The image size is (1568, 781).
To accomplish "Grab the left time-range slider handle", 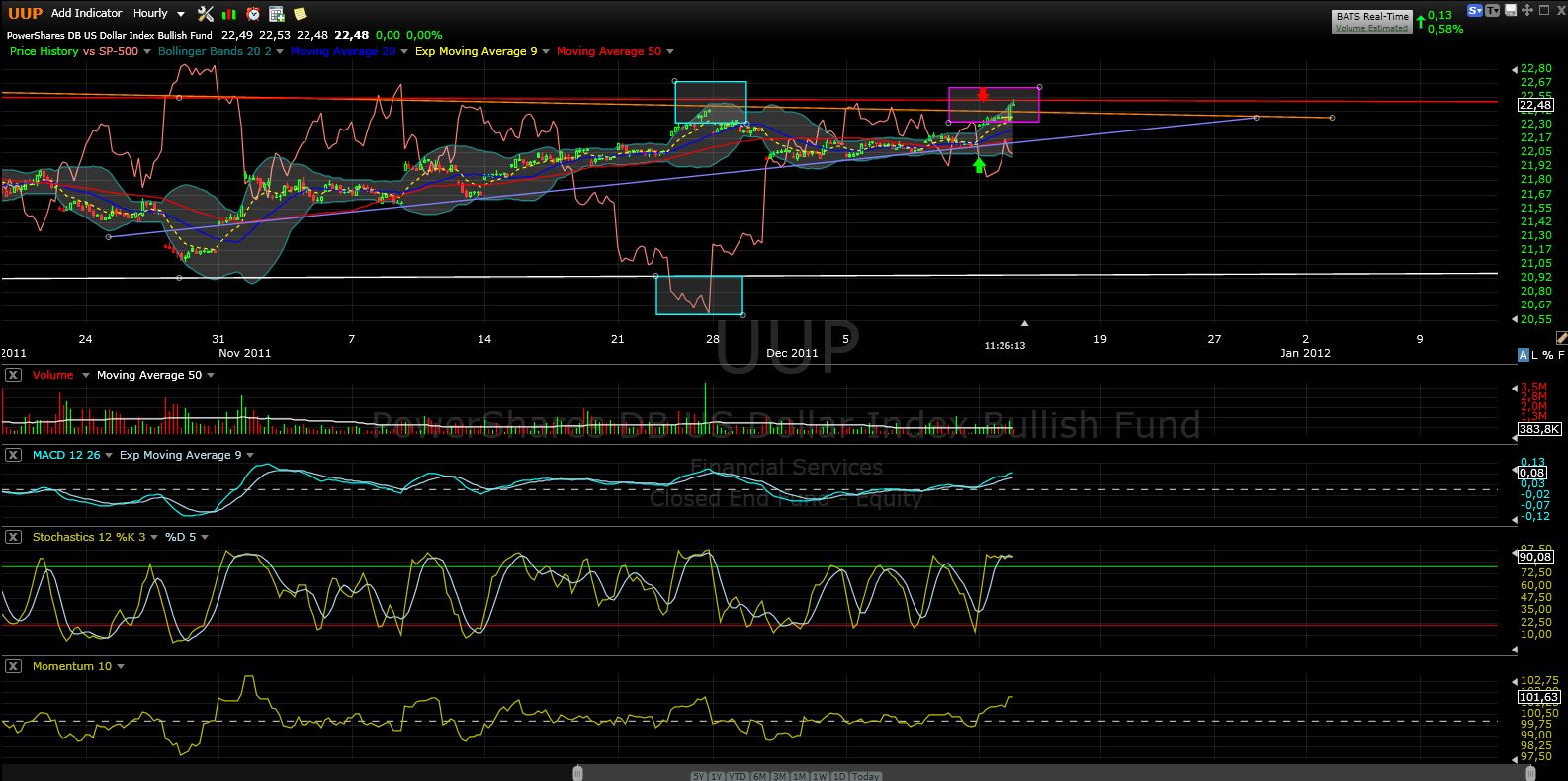I will pyautogui.click(x=578, y=773).
